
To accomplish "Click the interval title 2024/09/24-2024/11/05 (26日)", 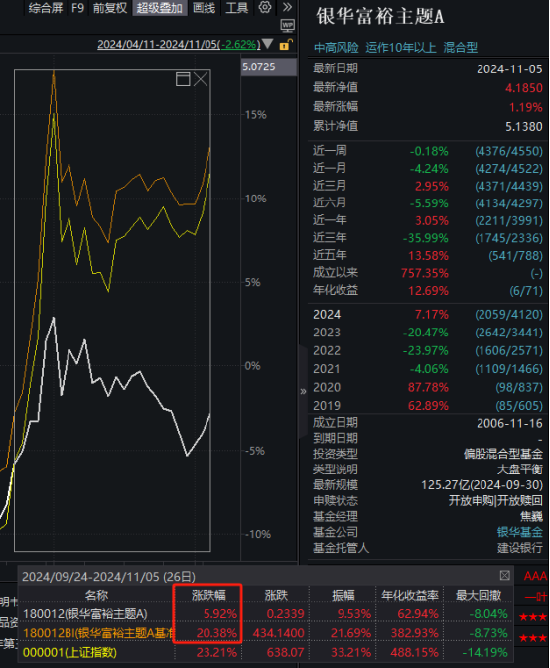I will (x=109, y=577).
